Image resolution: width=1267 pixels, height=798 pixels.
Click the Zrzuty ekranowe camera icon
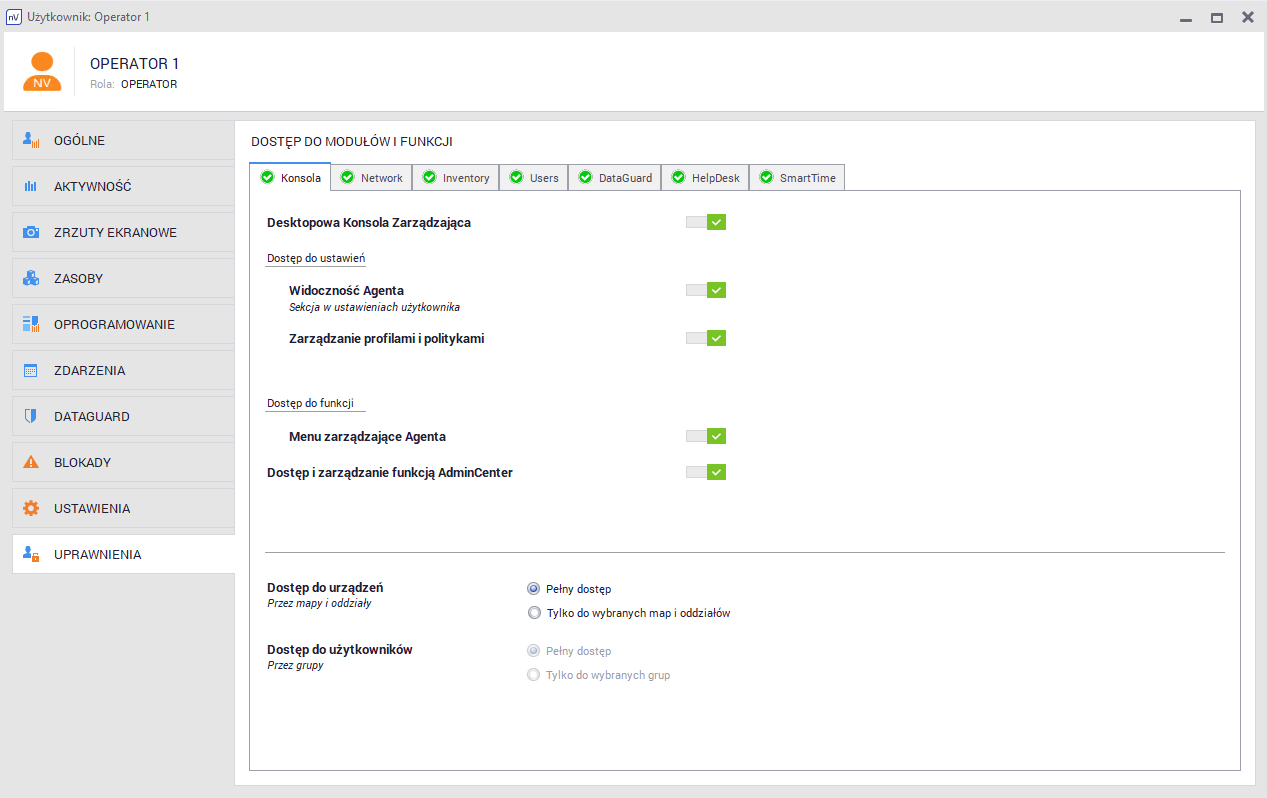click(31, 232)
